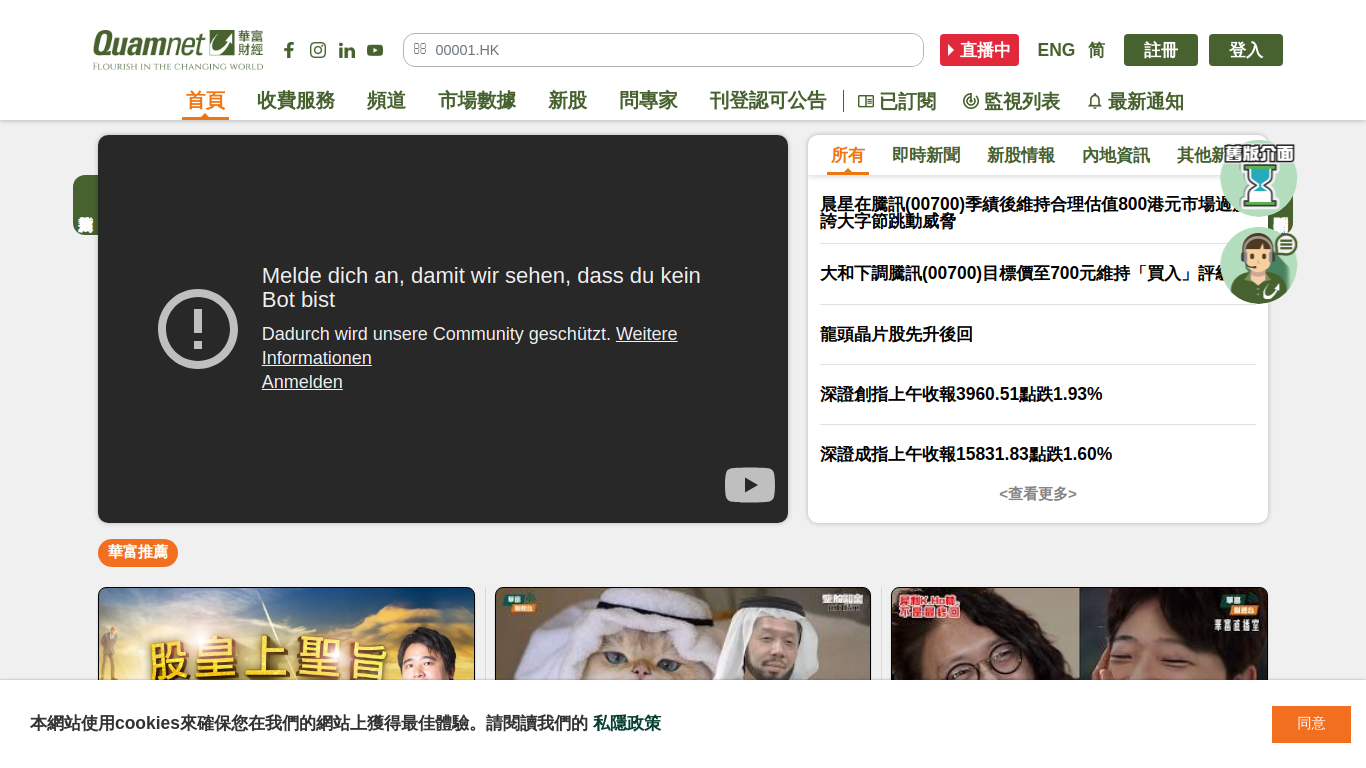Screen dimensions: 1366x768
Task: Open the thumbnail of man with round glasses
Action: (x=1079, y=634)
